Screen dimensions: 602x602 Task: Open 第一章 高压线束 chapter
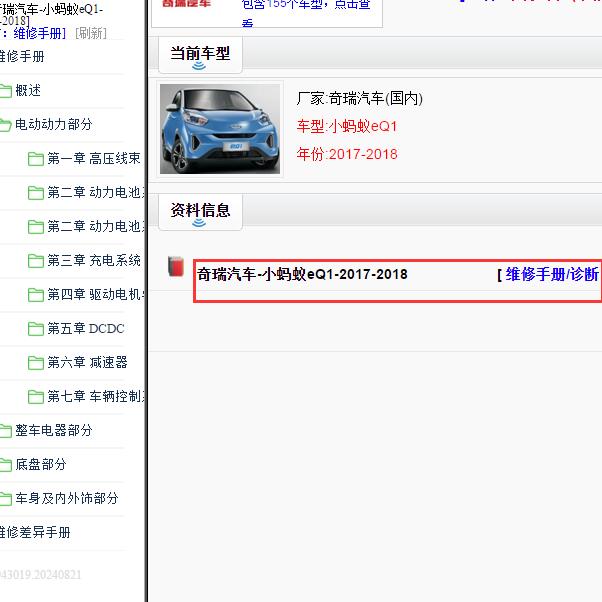pos(94,158)
